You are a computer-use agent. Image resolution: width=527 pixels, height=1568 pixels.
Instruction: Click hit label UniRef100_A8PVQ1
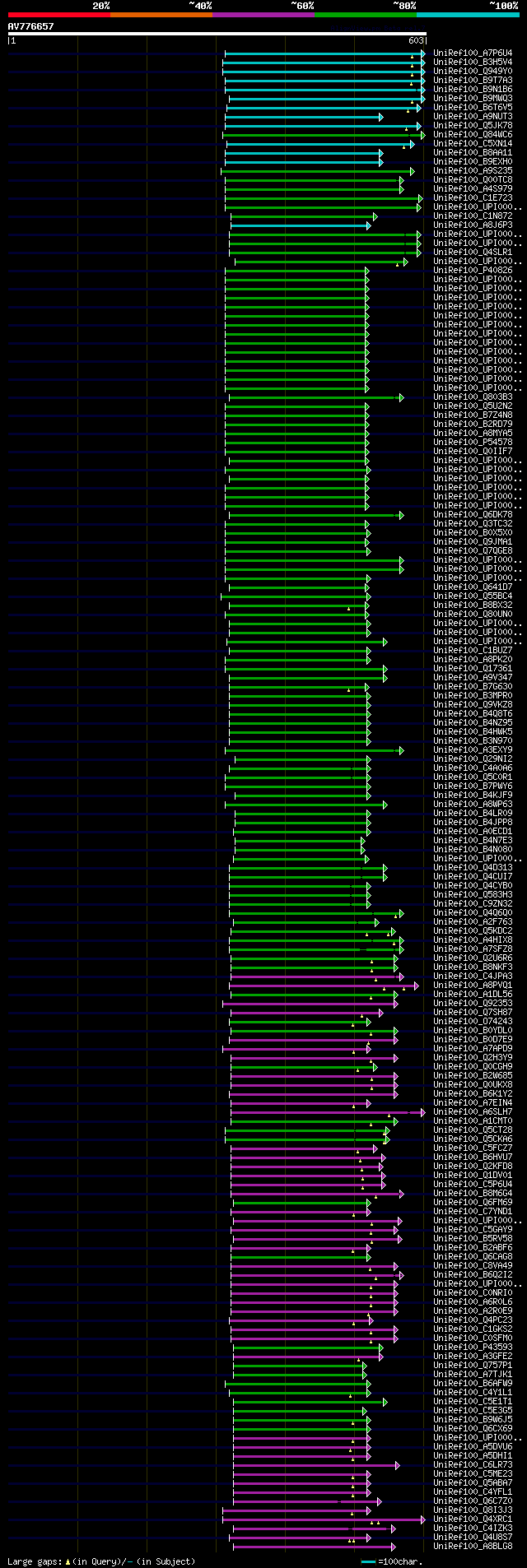(x=473, y=985)
